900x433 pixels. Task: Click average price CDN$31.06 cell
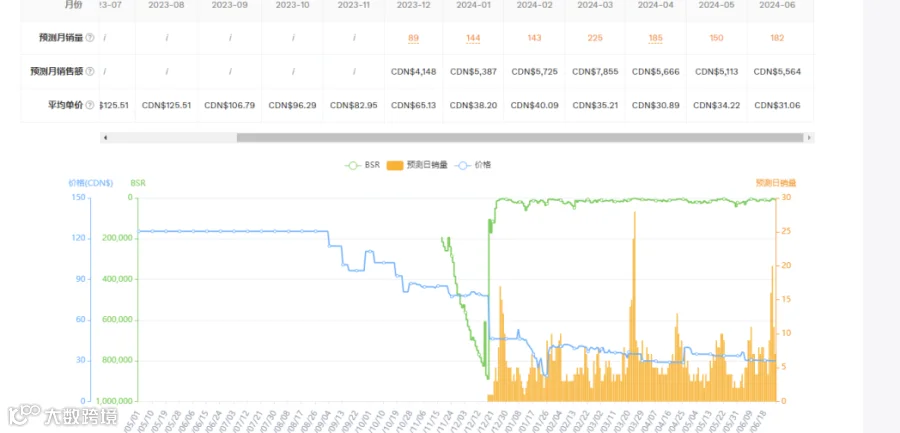tap(777, 106)
